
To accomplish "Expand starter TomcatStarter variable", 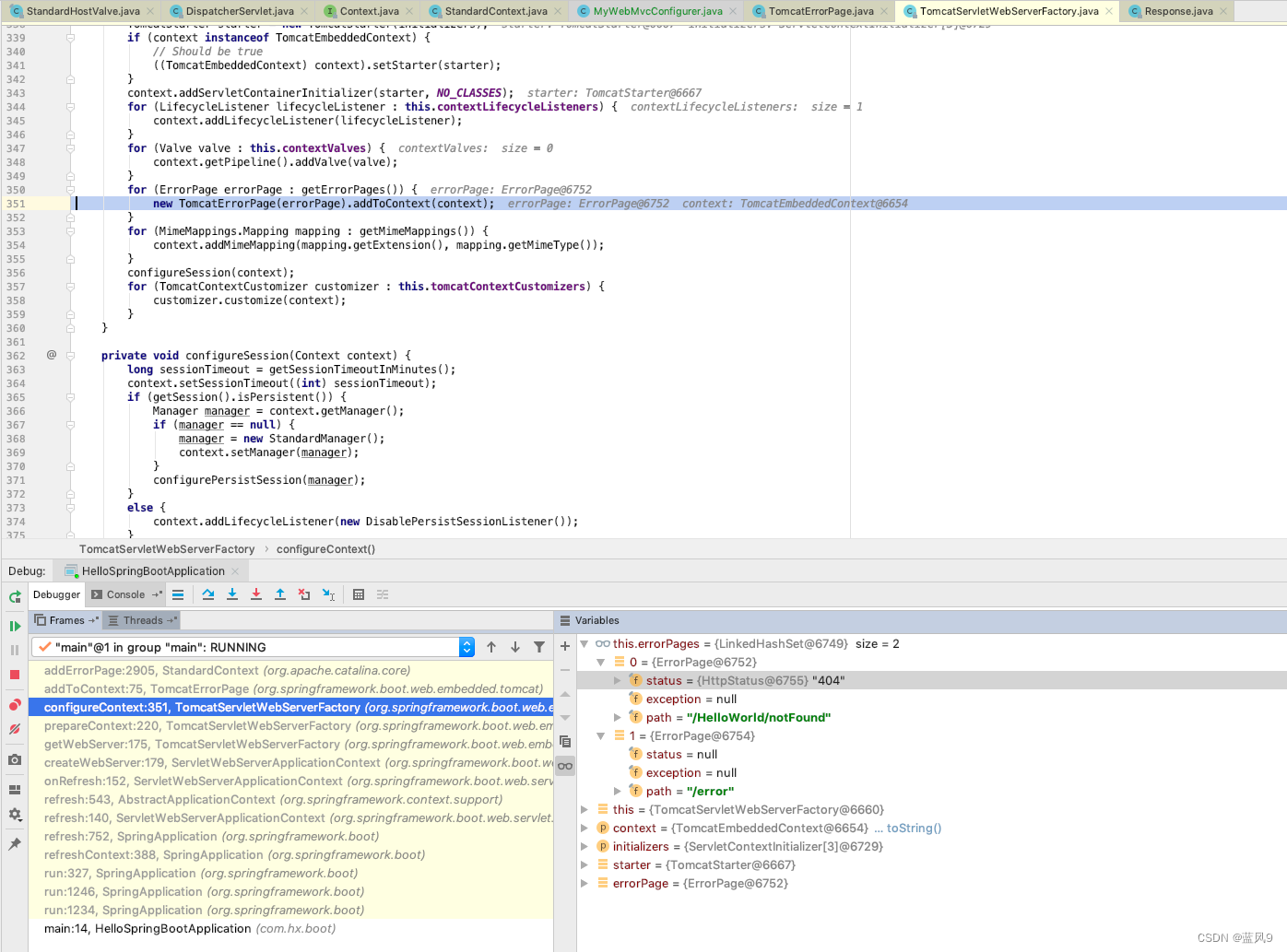I will coord(584,865).
